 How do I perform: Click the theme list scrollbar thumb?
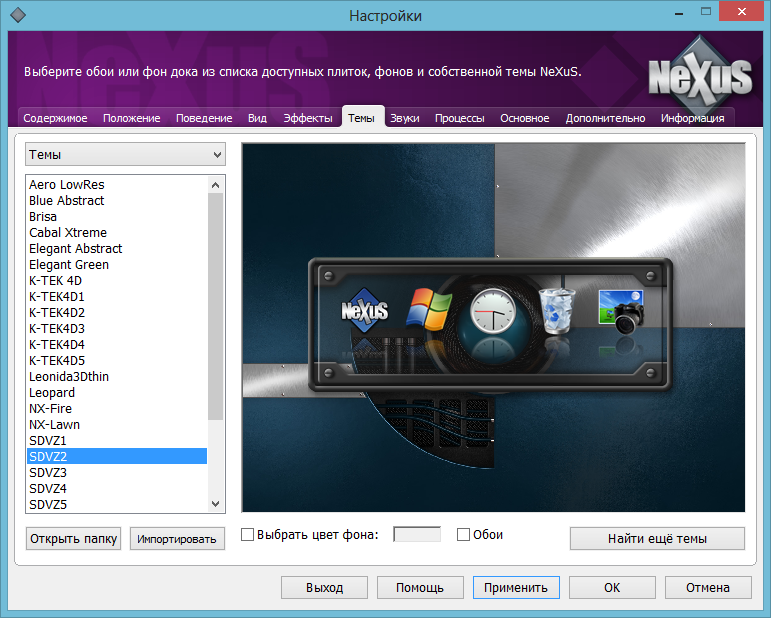pos(215,306)
